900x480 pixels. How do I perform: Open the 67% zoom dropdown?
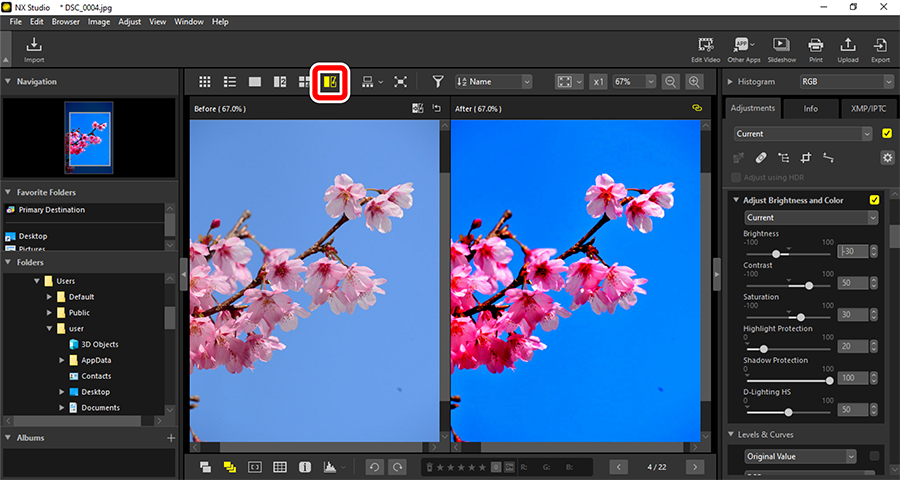tap(634, 82)
